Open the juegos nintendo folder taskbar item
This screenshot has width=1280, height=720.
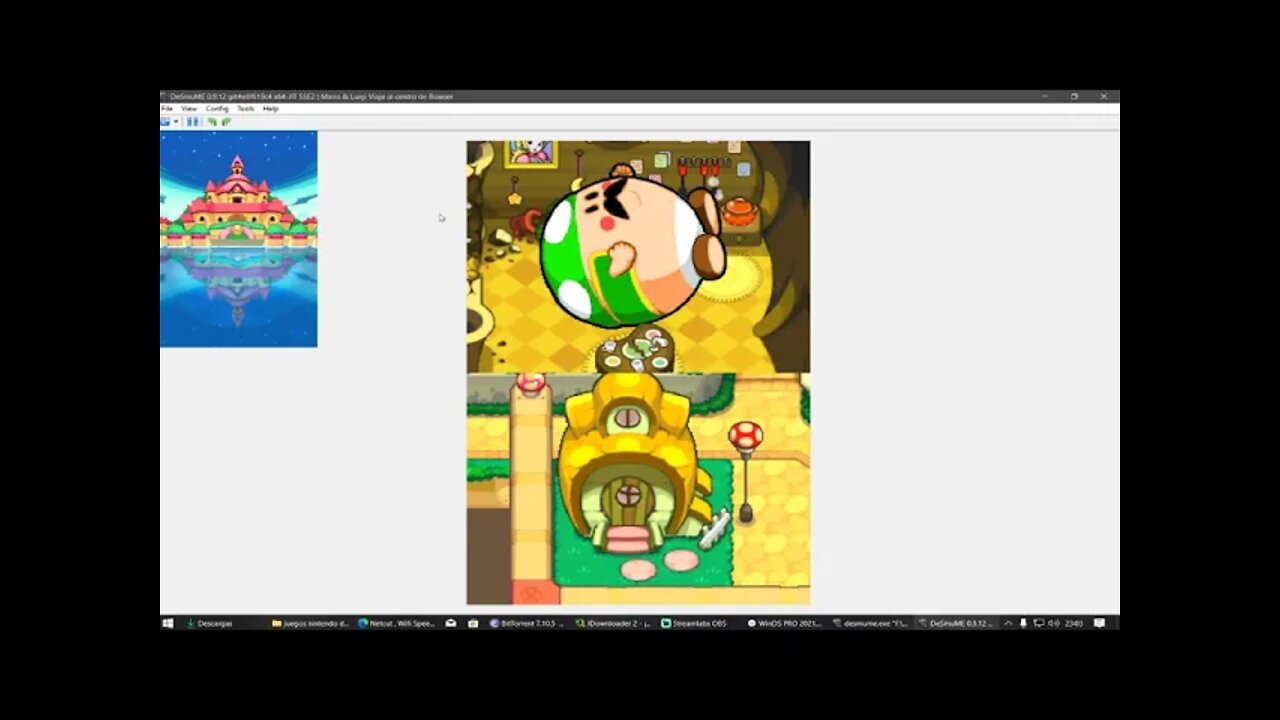[311, 623]
